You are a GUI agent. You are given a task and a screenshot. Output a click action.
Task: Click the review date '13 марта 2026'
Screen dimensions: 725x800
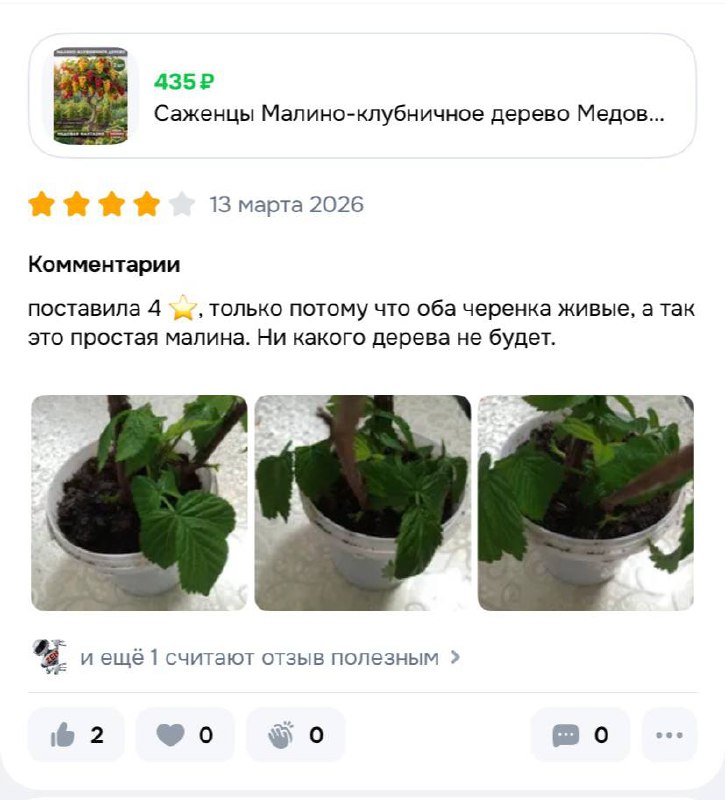pyautogui.click(x=287, y=205)
